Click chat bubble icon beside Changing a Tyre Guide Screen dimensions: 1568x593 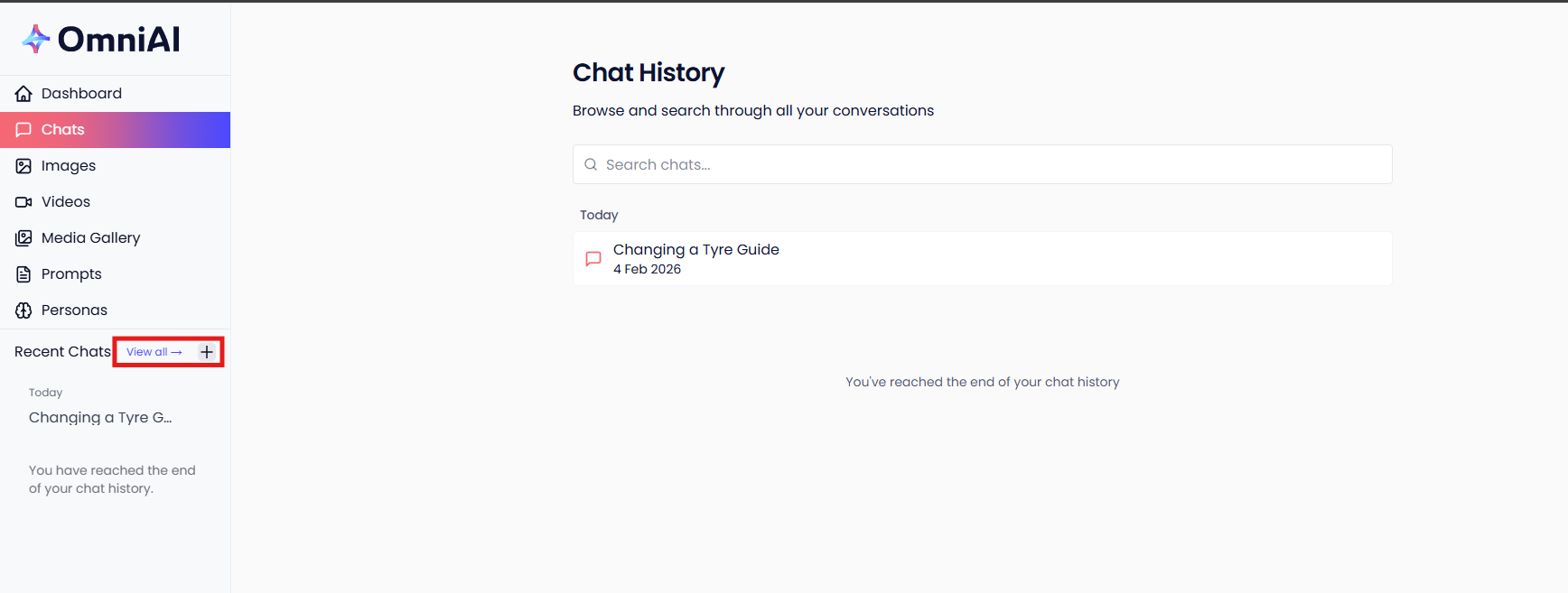pyautogui.click(x=593, y=259)
